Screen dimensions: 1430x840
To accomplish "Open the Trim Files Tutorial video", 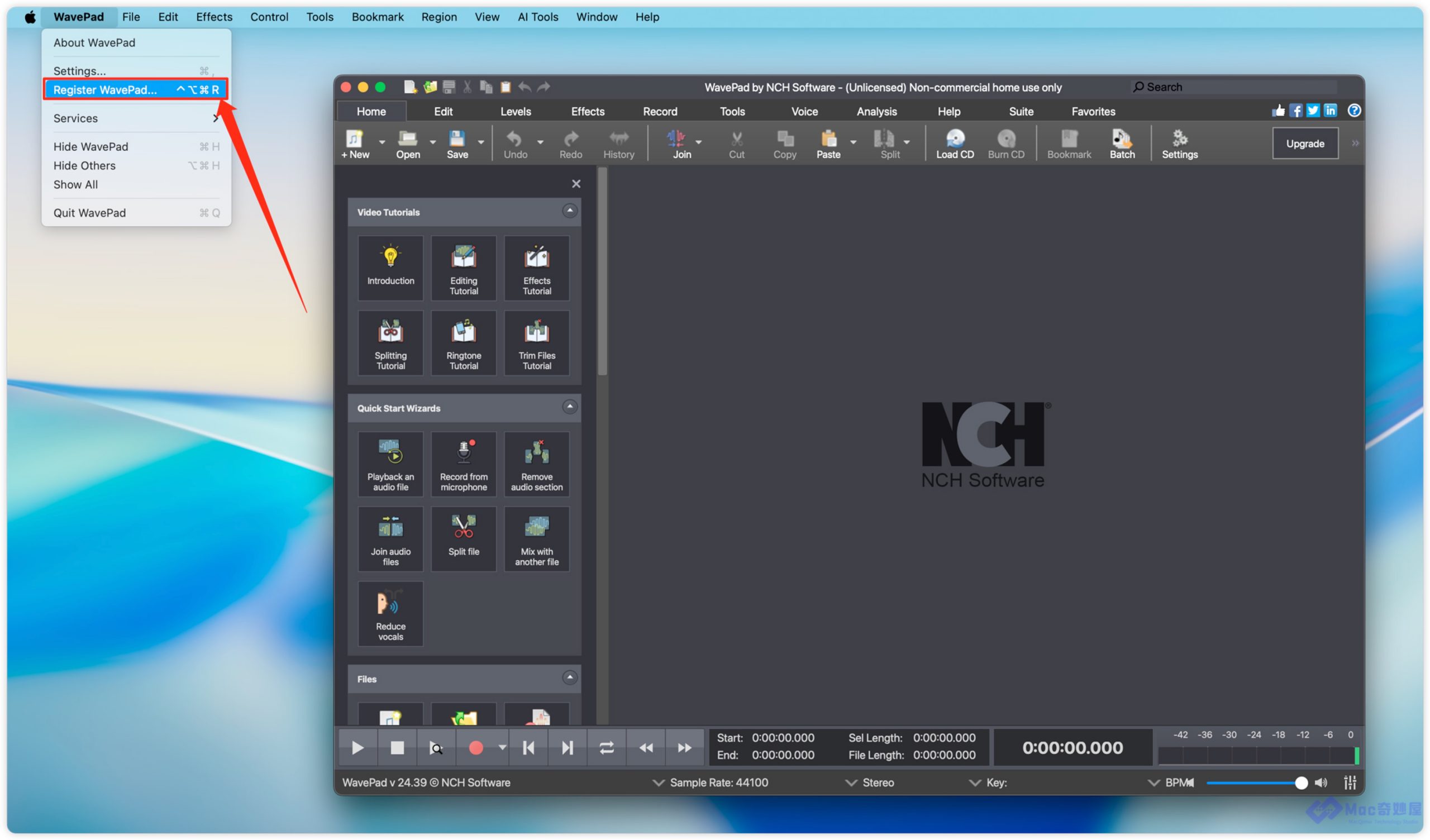I will [537, 343].
